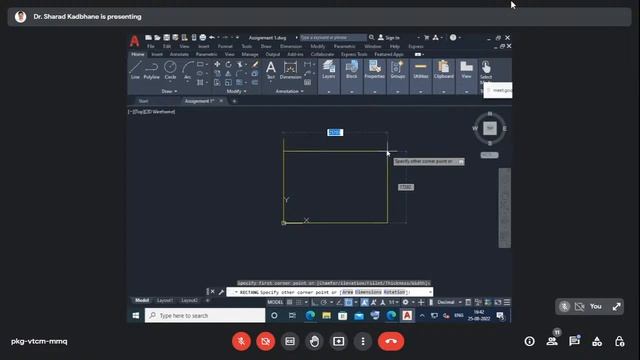Toggle drawing grid display in status bar

pos(289,302)
